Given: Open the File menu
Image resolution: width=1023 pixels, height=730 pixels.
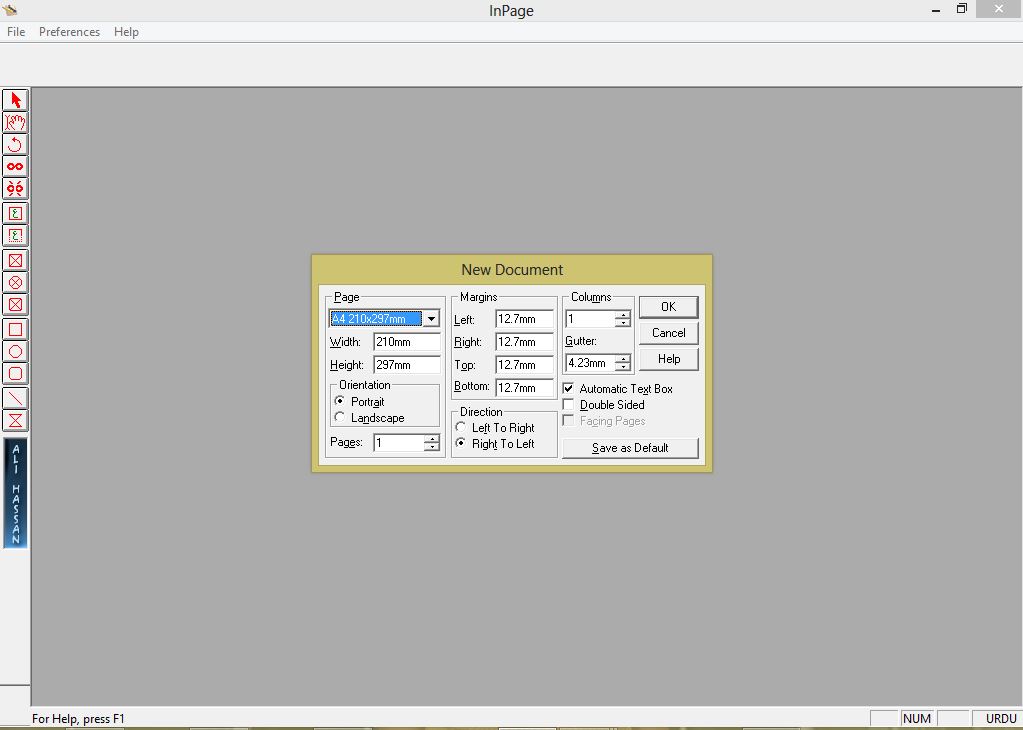Looking at the screenshot, I should pyautogui.click(x=15, y=31).
